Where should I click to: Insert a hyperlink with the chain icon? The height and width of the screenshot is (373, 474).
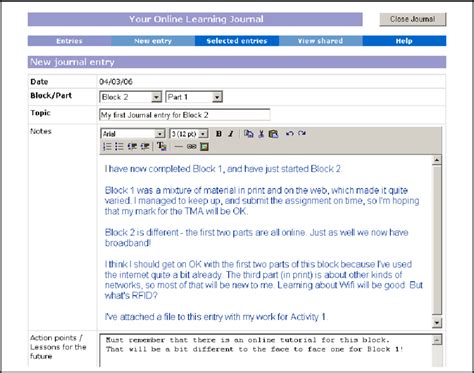coord(191,146)
